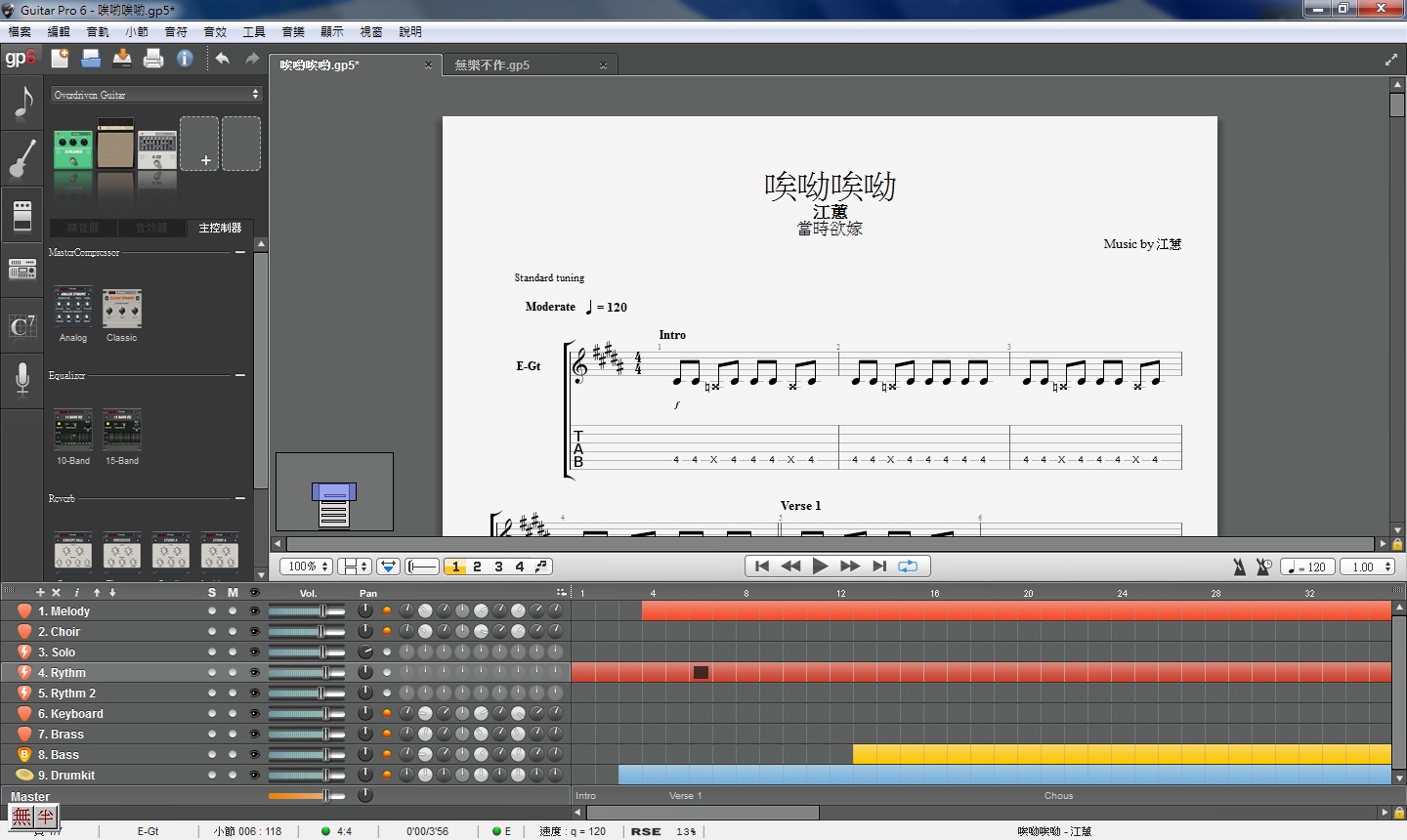Open the 音軌 menu
1407x840 pixels.
pyautogui.click(x=98, y=32)
